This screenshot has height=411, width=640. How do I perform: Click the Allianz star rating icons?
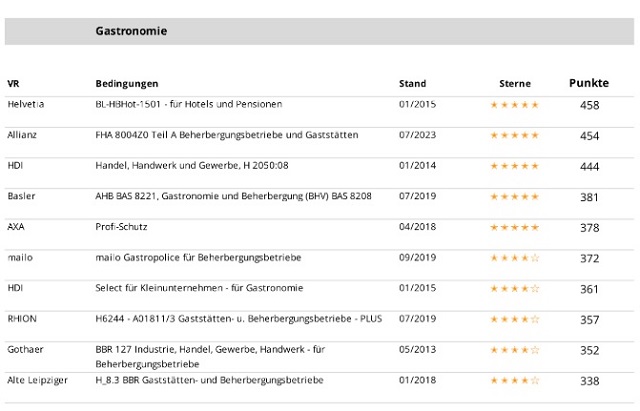pos(514,136)
